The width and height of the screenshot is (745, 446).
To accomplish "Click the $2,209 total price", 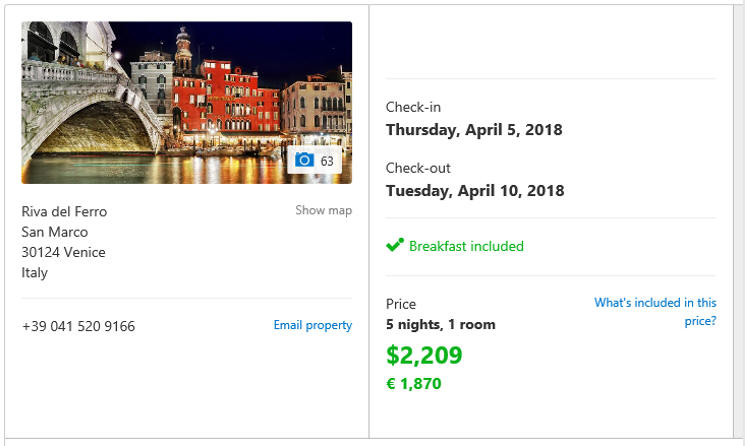I will 424,355.
